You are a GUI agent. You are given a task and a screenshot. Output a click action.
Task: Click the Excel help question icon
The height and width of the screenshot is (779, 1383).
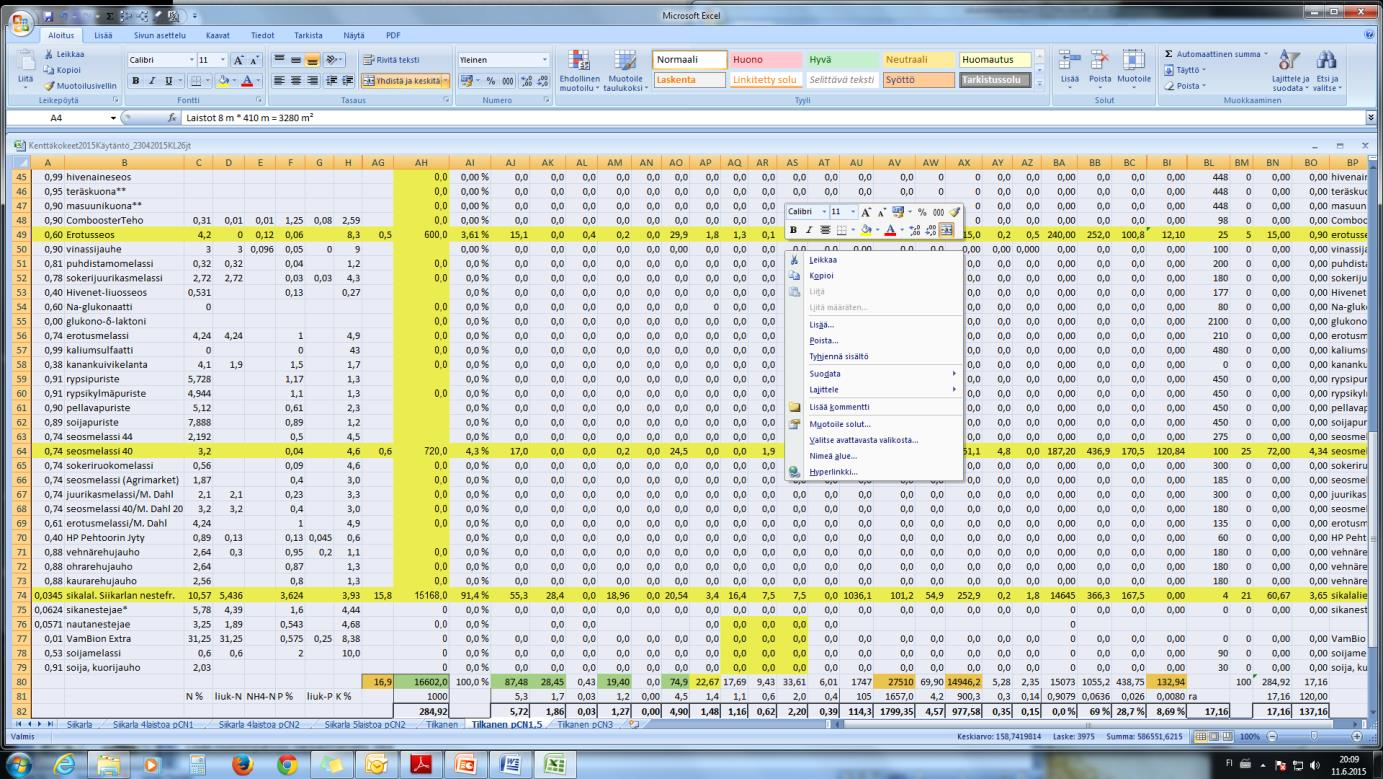coord(1371,34)
